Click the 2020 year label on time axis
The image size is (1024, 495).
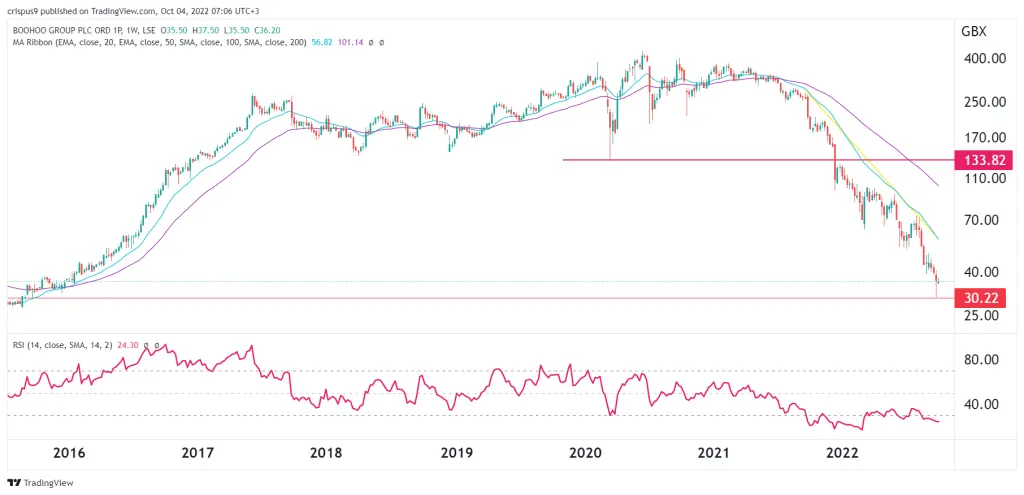tap(584, 453)
